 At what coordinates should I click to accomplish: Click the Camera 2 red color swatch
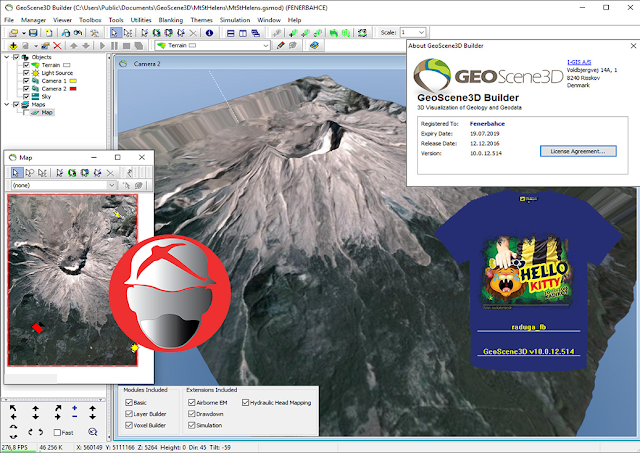coord(73,89)
